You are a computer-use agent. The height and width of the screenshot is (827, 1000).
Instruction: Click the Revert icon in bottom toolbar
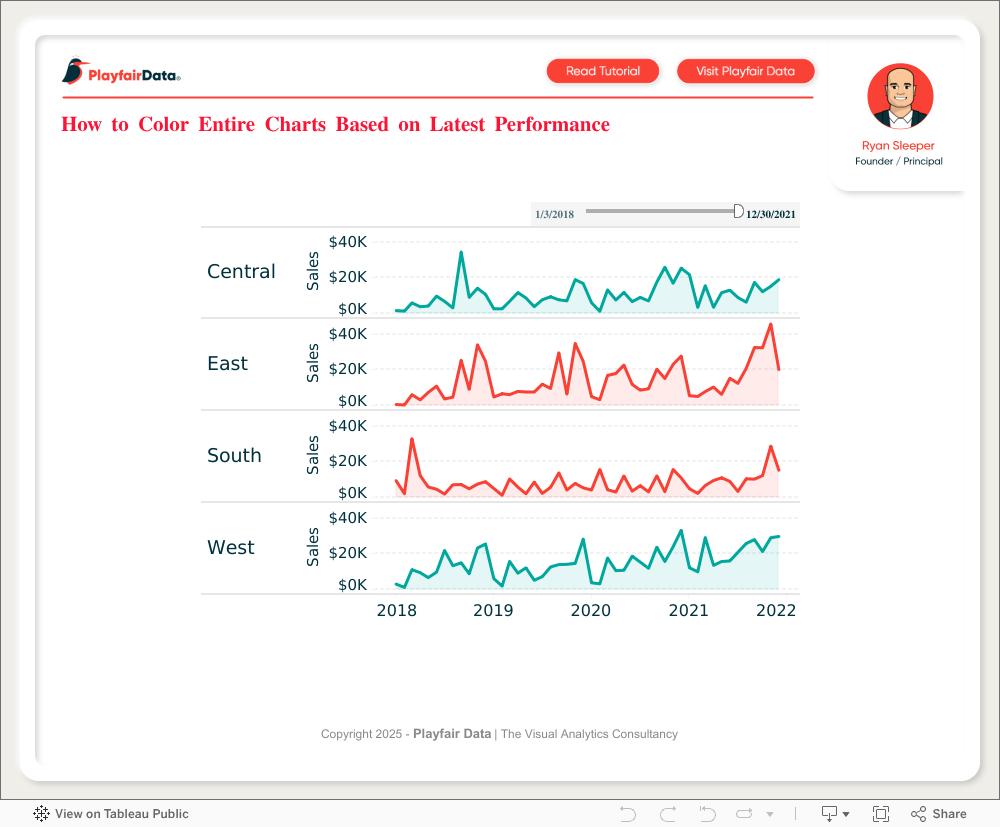(x=707, y=814)
